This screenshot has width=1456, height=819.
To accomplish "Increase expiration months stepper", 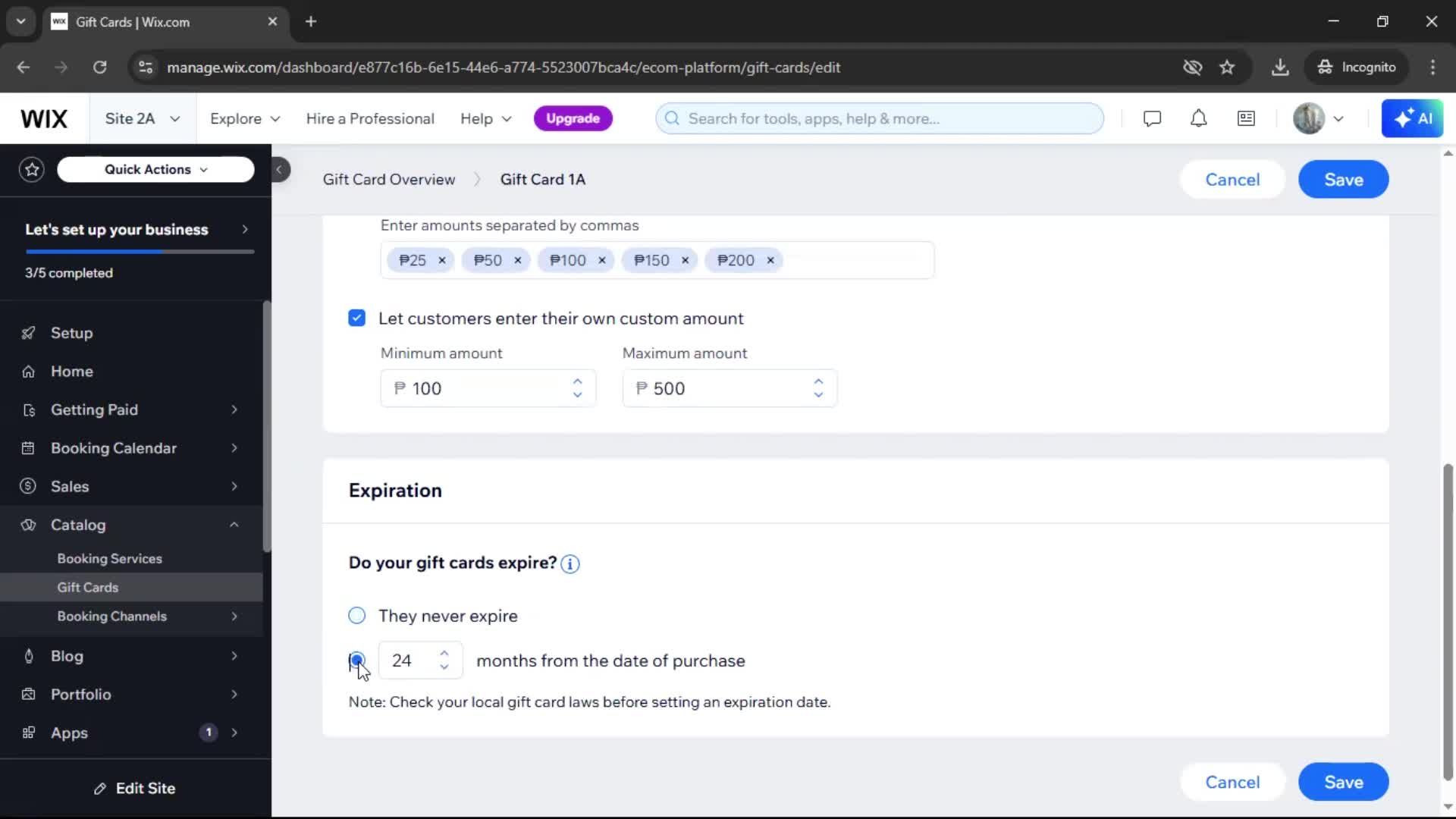I will [x=444, y=654].
